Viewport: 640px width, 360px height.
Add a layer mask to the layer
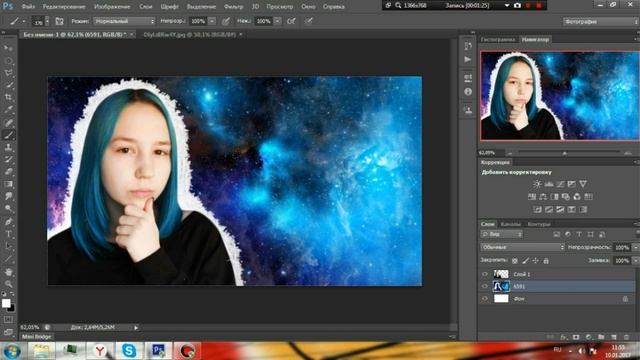tap(576, 337)
